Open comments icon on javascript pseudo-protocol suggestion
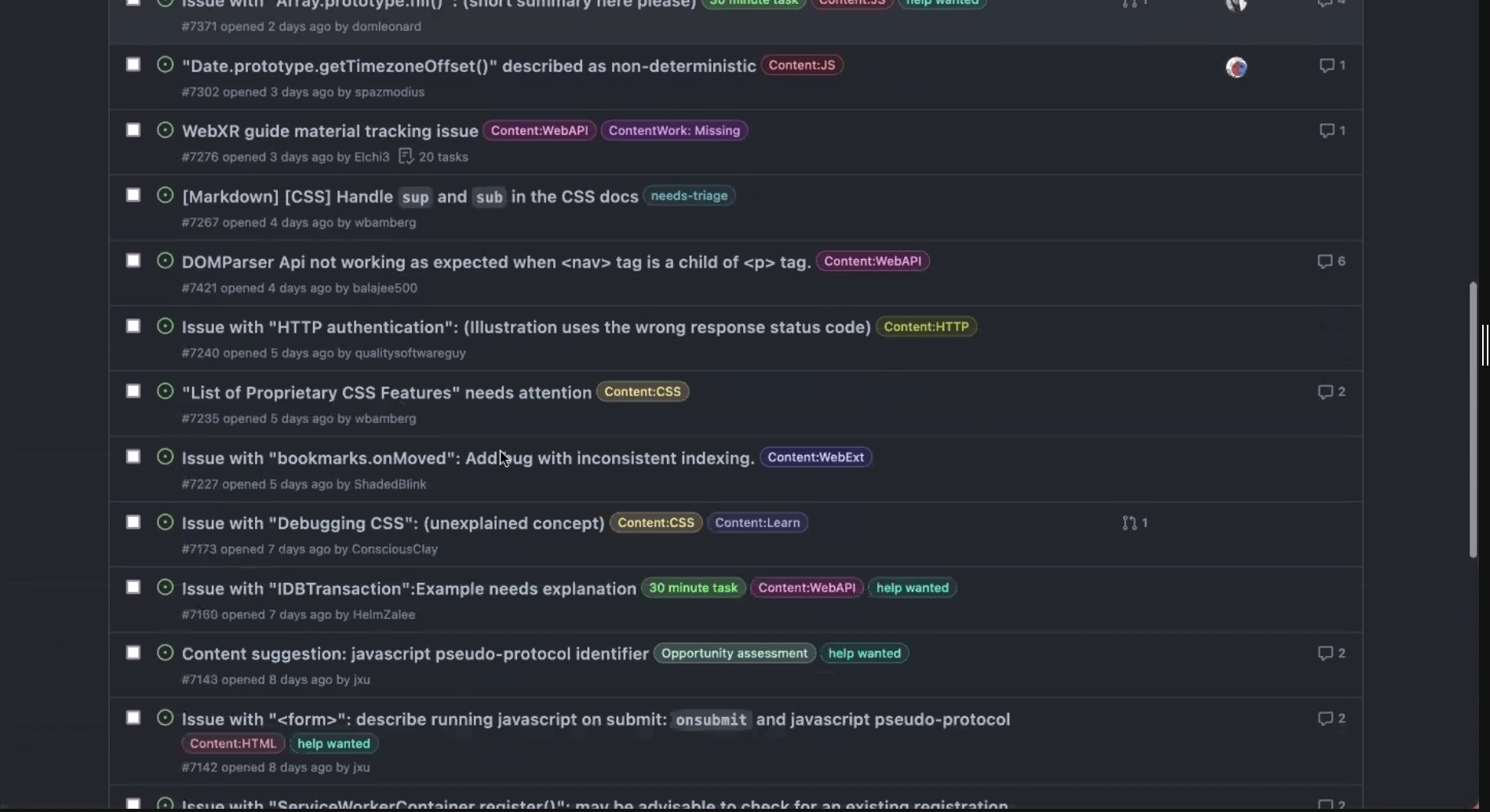The height and width of the screenshot is (812, 1490). point(1325,653)
